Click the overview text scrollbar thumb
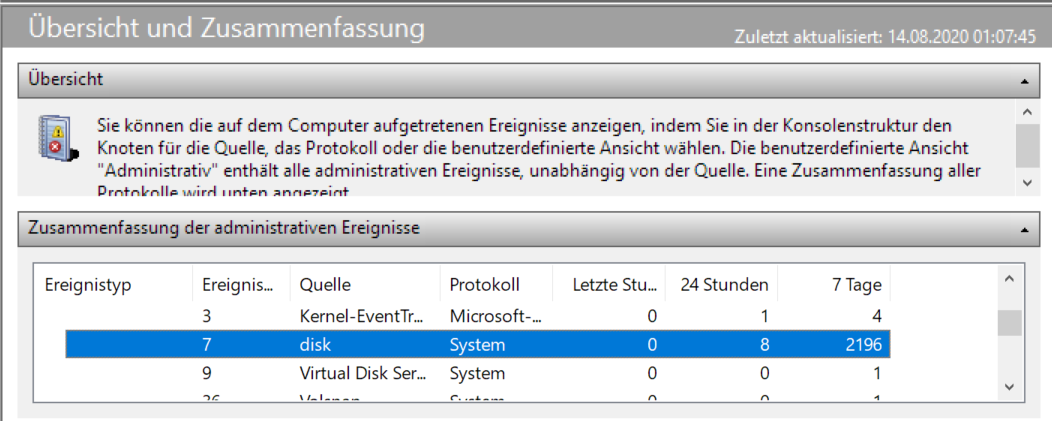The width and height of the screenshot is (1052, 421). tap(1024, 145)
